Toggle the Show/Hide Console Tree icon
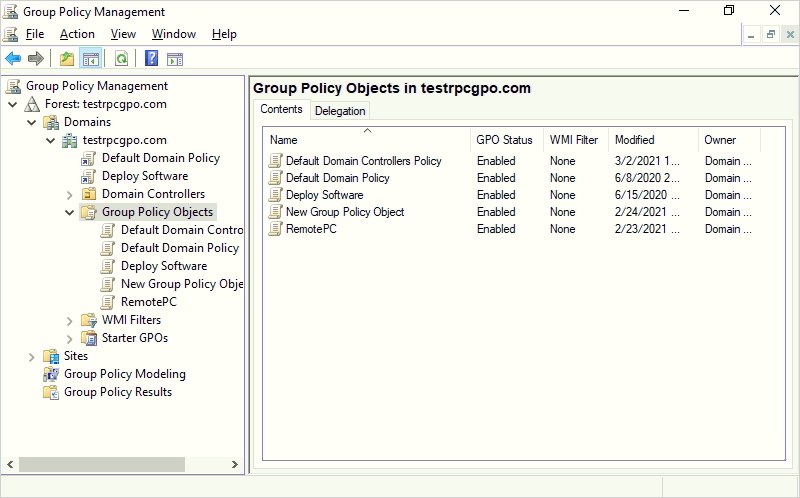 pyautogui.click(x=90, y=59)
